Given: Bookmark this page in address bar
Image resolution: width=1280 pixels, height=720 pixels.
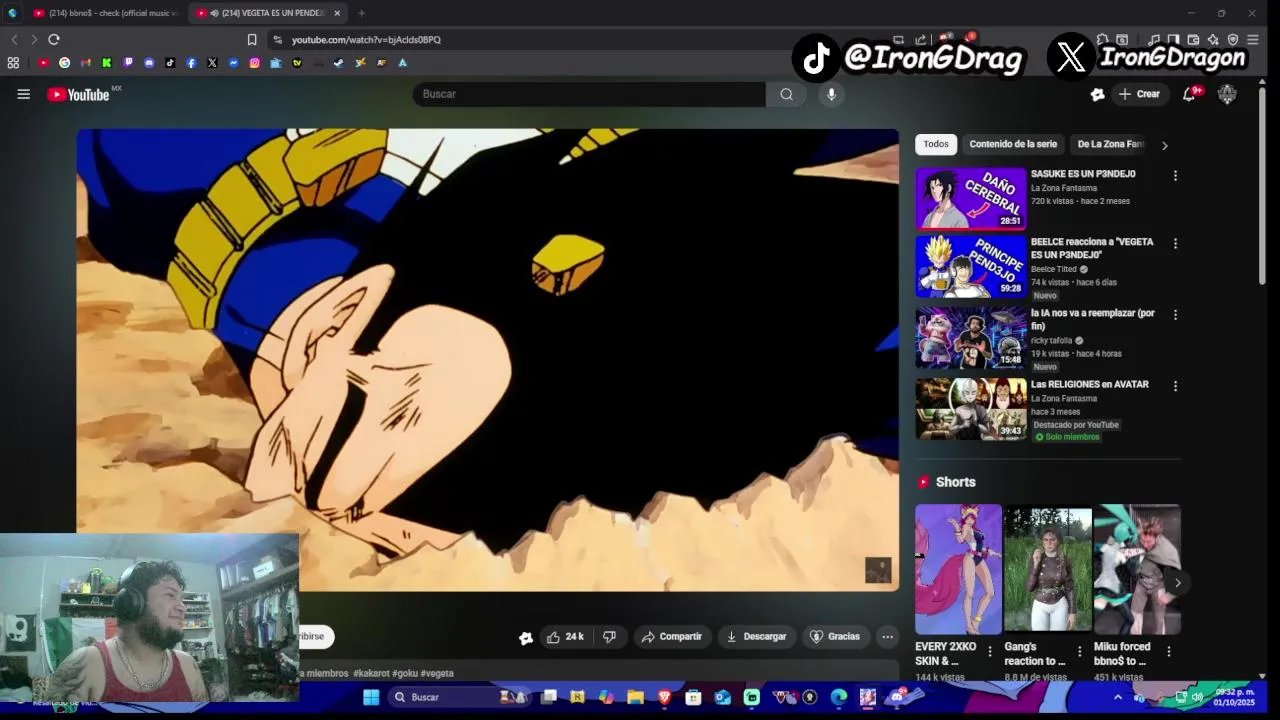Looking at the screenshot, I should point(252,40).
